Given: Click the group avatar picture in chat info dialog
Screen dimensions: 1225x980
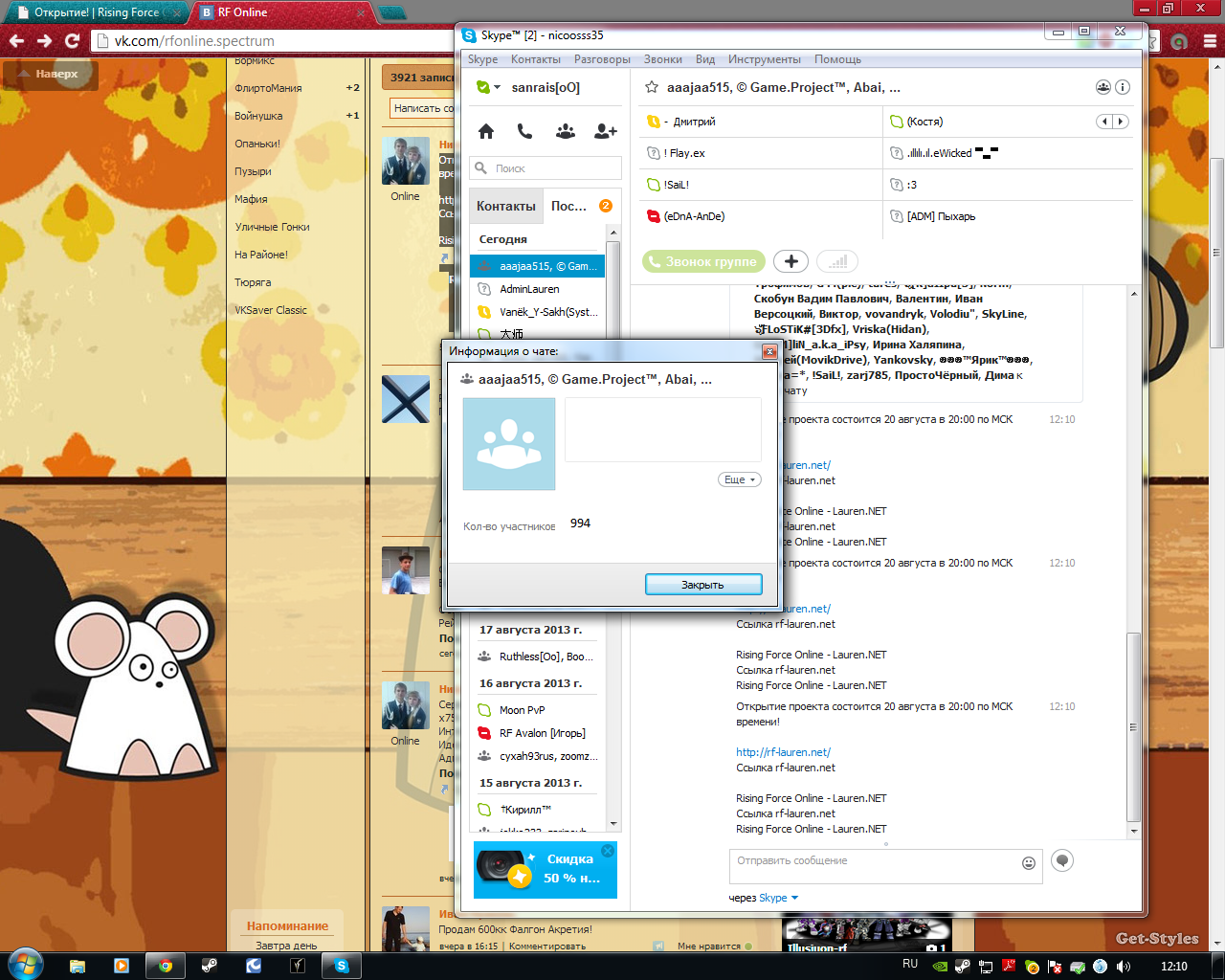Looking at the screenshot, I should (509, 444).
